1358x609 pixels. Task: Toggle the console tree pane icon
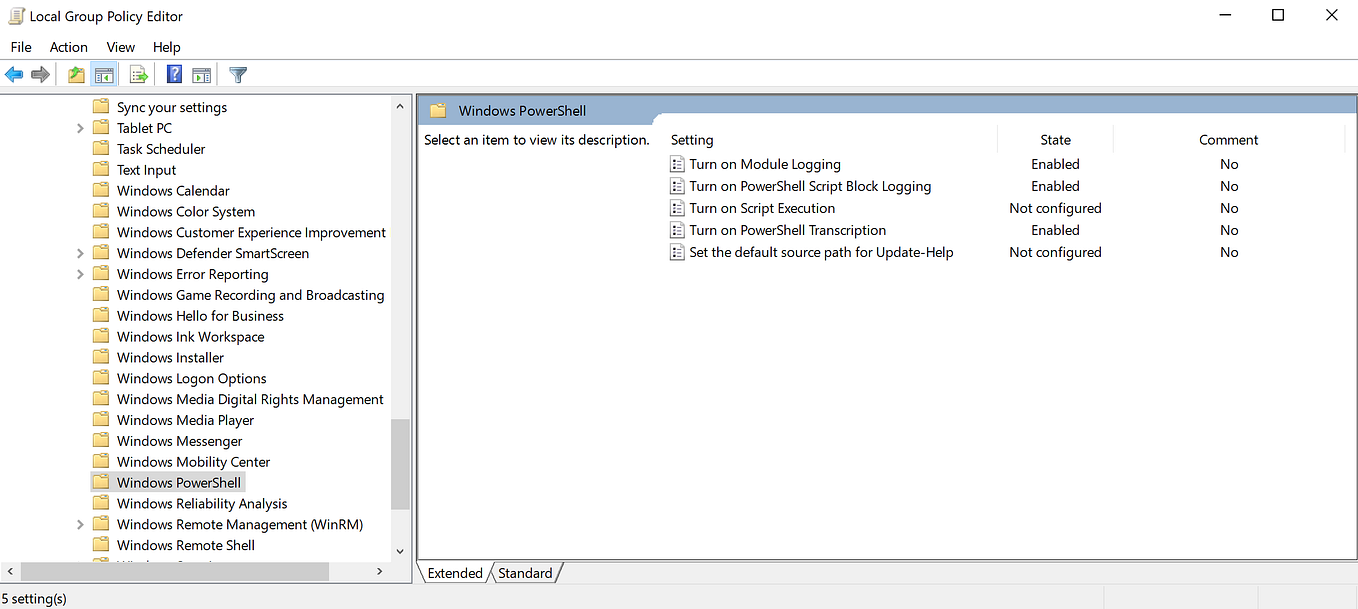click(x=105, y=73)
